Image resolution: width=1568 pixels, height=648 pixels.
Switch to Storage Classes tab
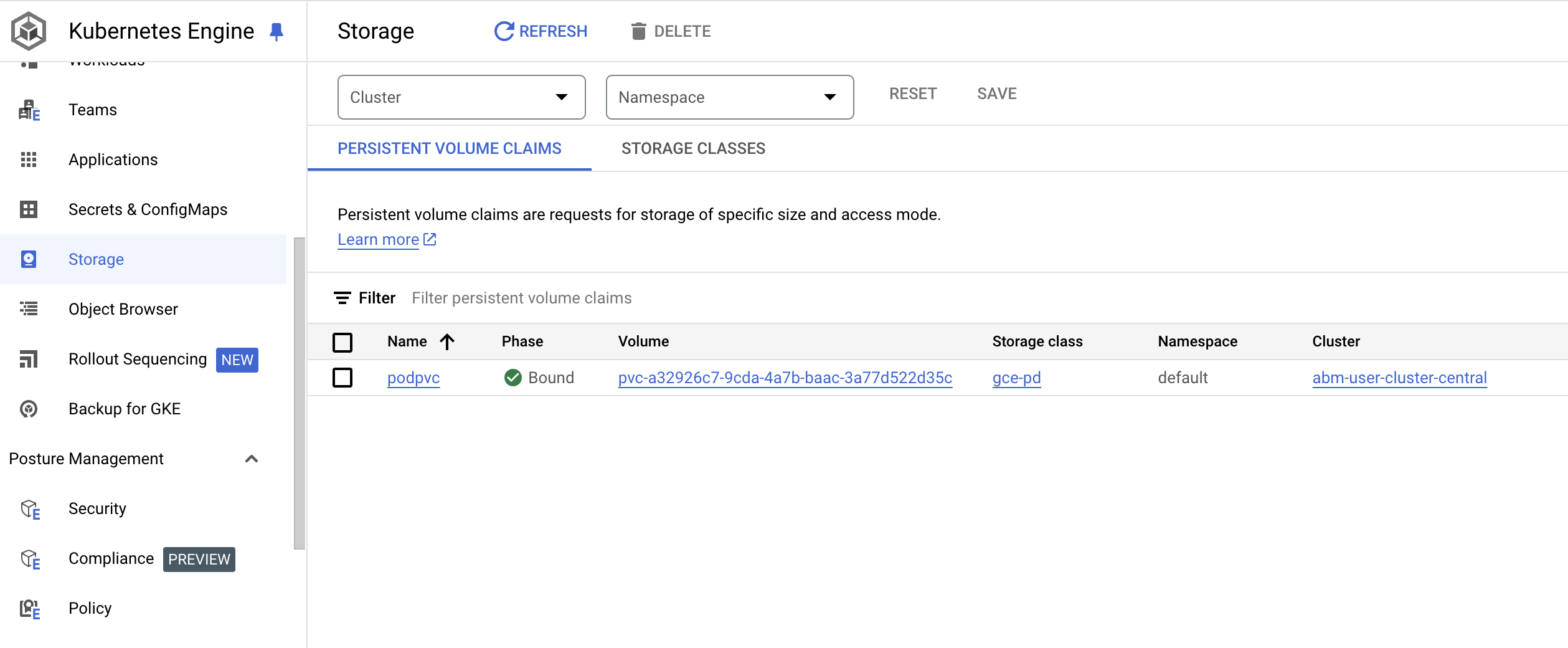(693, 148)
